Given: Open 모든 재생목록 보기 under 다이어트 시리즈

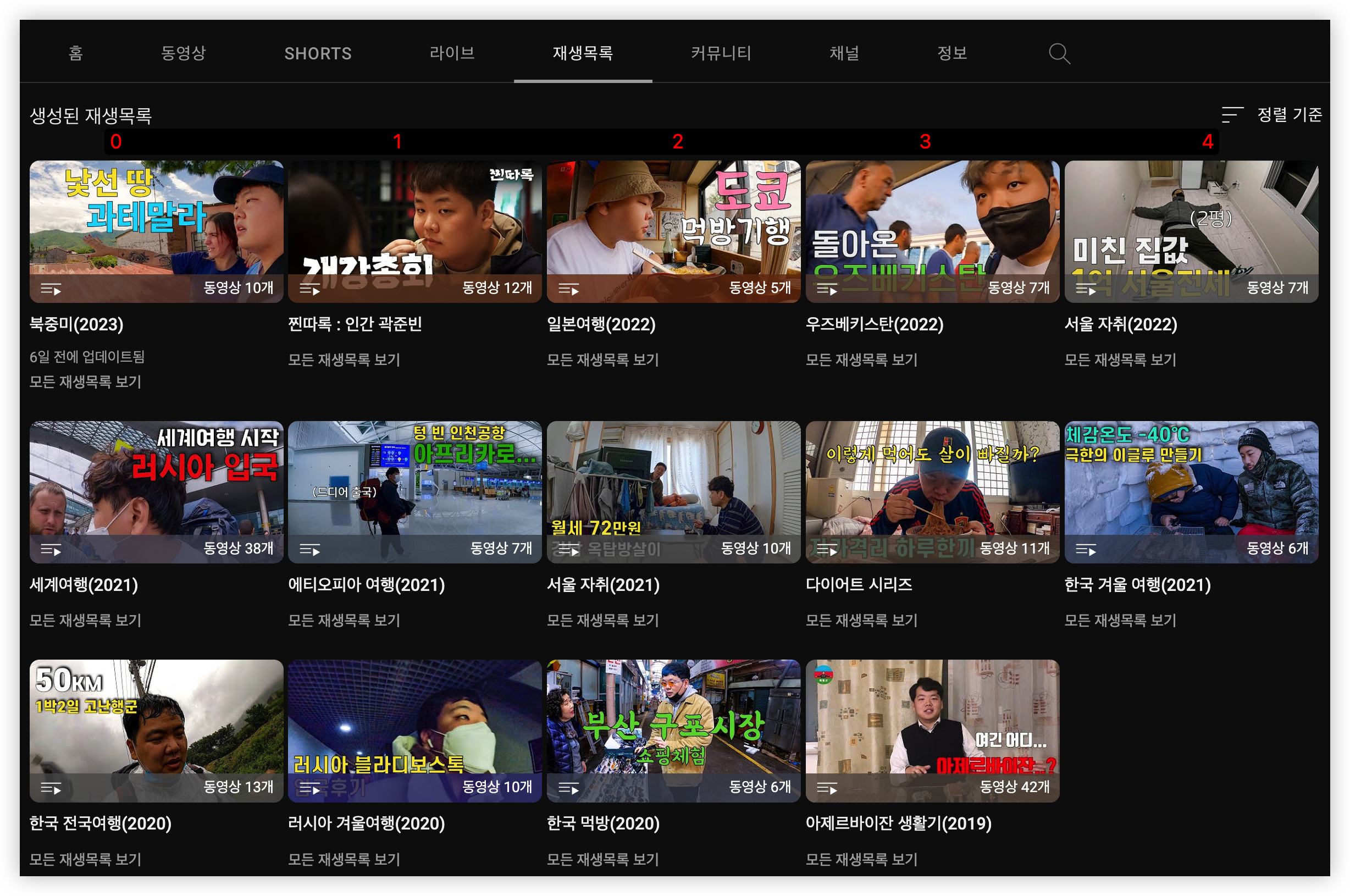Looking at the screenshot, I should tap(861, 620).
